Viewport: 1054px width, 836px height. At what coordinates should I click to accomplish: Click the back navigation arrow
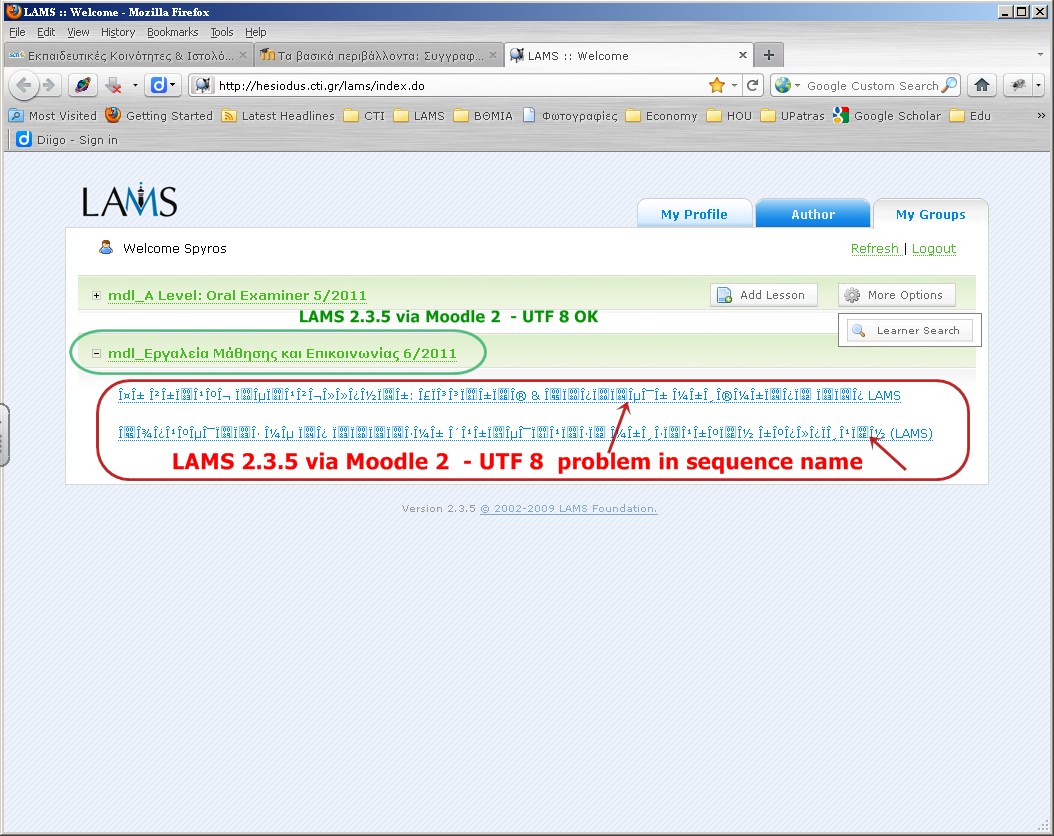[x=25, y=86]
